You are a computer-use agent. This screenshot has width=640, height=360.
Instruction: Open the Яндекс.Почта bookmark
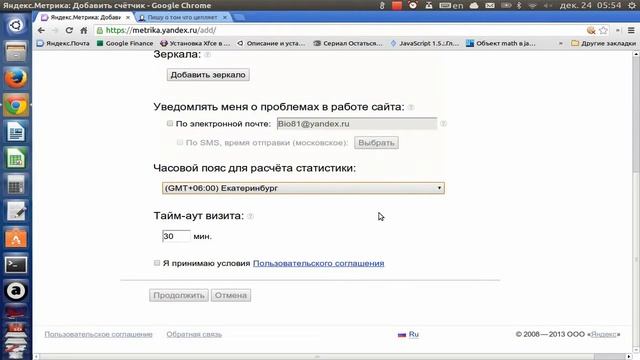pyautogui.click(x=63, y=43)
